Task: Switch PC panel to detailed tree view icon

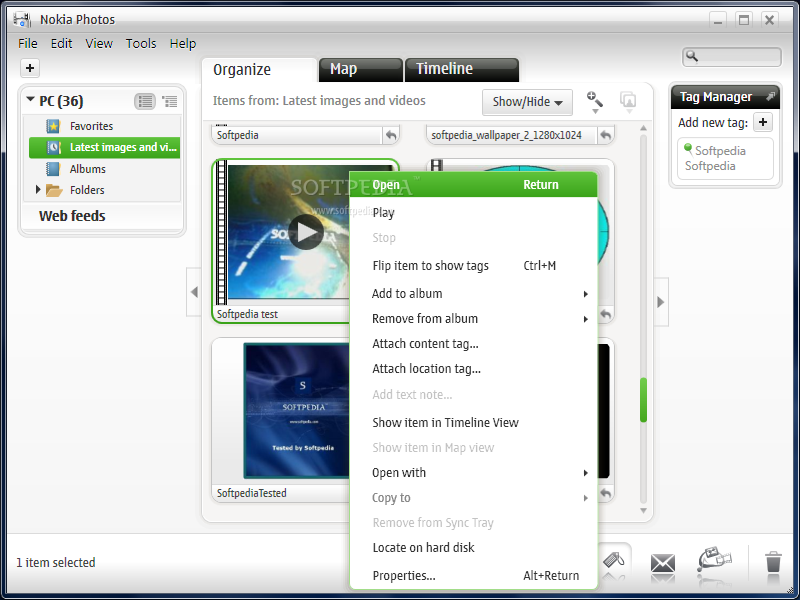Action: point(169,101)
